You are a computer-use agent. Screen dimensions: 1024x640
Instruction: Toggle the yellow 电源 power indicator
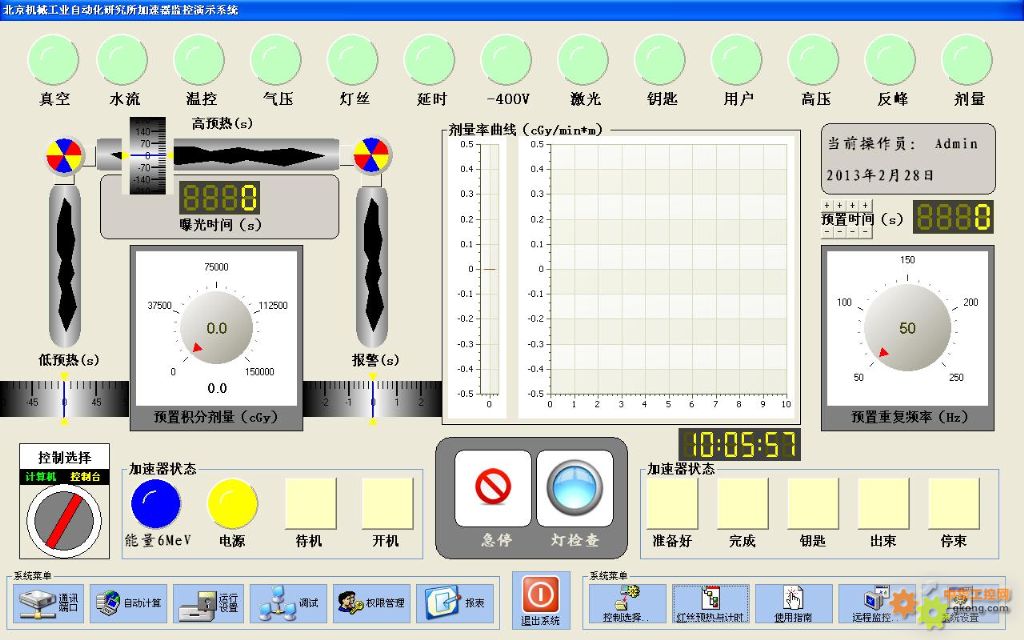[232, 503]
